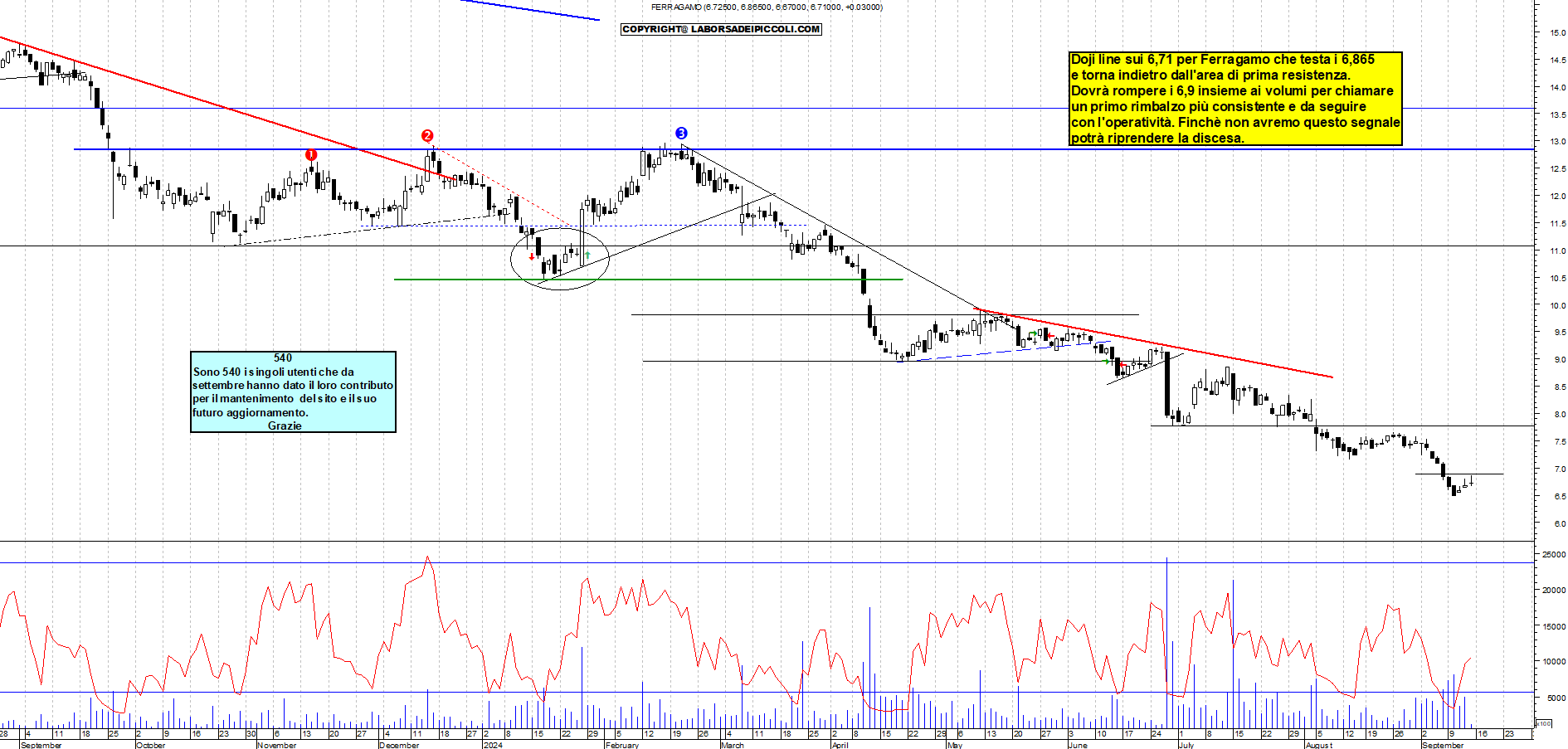Click the small green up arrow inside the ellipse
The height and width of the screenshot is (749, 1568).
point(587,255)
